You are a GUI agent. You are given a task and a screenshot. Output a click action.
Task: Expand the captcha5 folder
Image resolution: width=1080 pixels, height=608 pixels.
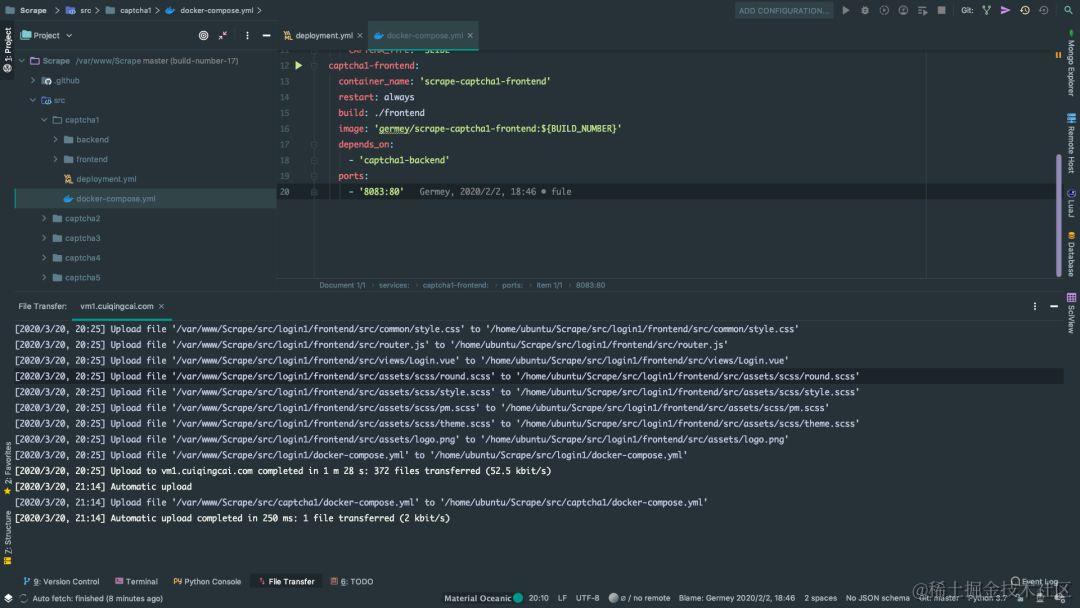click(44, 277)
